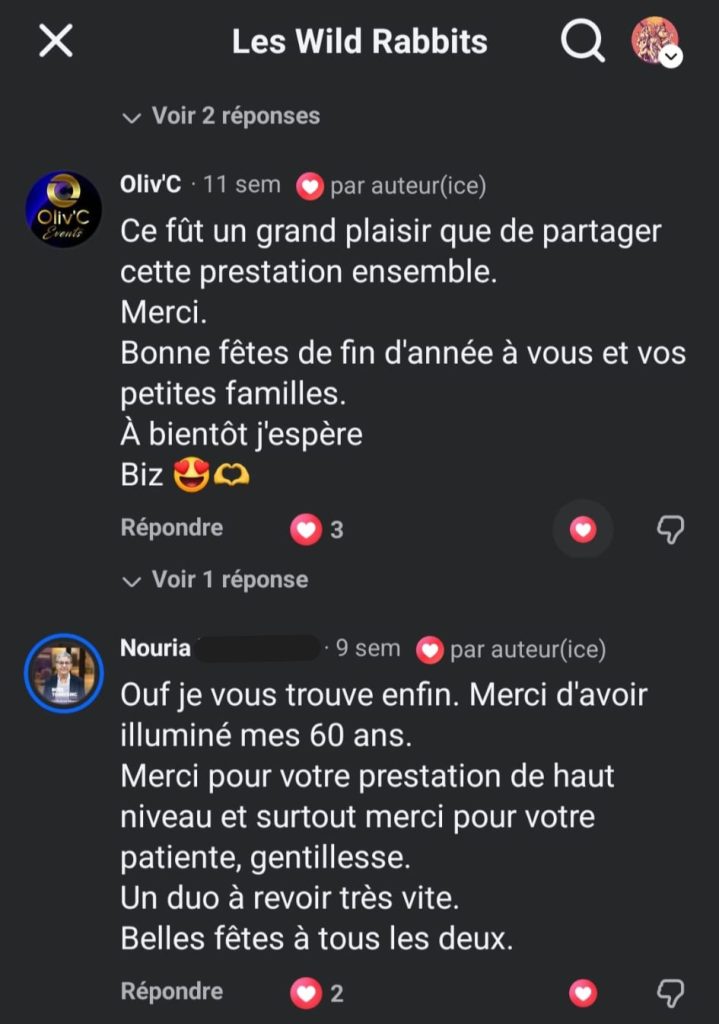
Task: Click author heart badge on Oliv'C's comment
Action: (x=310, y=186)
